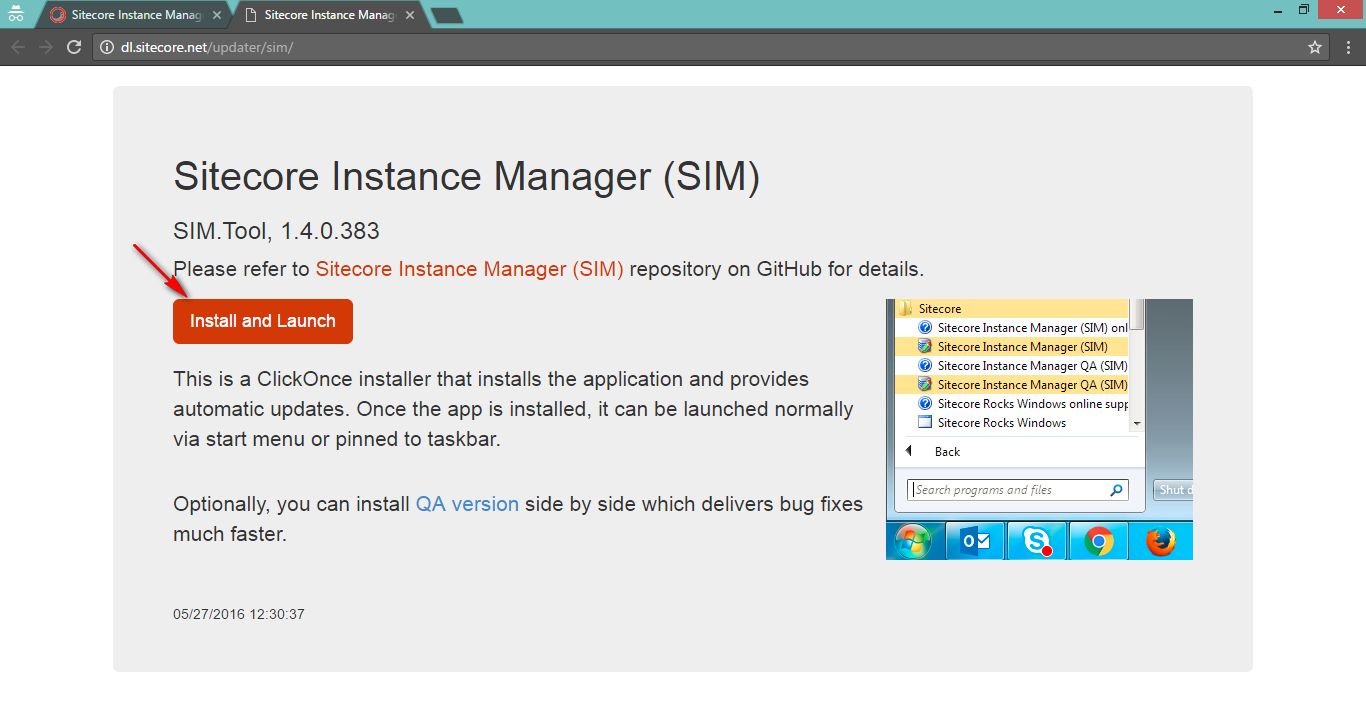Follow the QA version link
The image size is (1366, 728).
pos(467,504)
